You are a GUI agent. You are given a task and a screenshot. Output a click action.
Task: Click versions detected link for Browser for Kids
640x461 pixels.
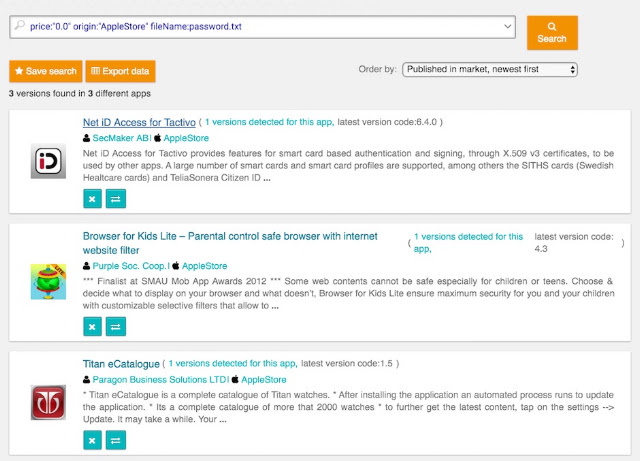[x=468, y=243]
